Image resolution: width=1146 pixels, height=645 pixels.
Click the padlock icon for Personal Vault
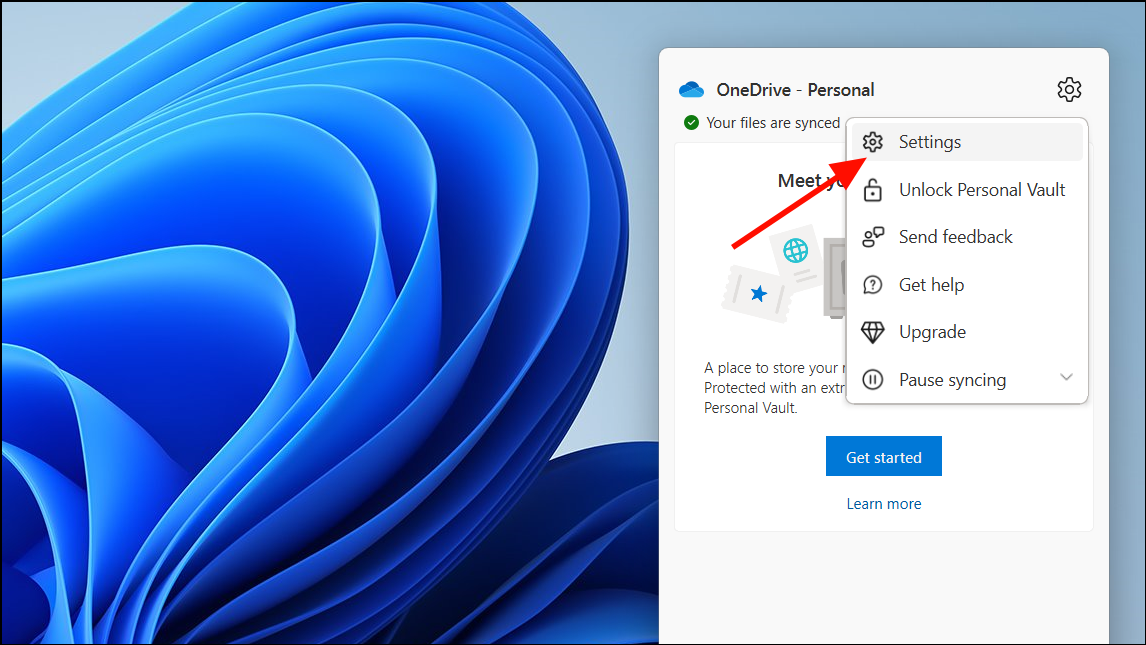(x=873, y=189)
